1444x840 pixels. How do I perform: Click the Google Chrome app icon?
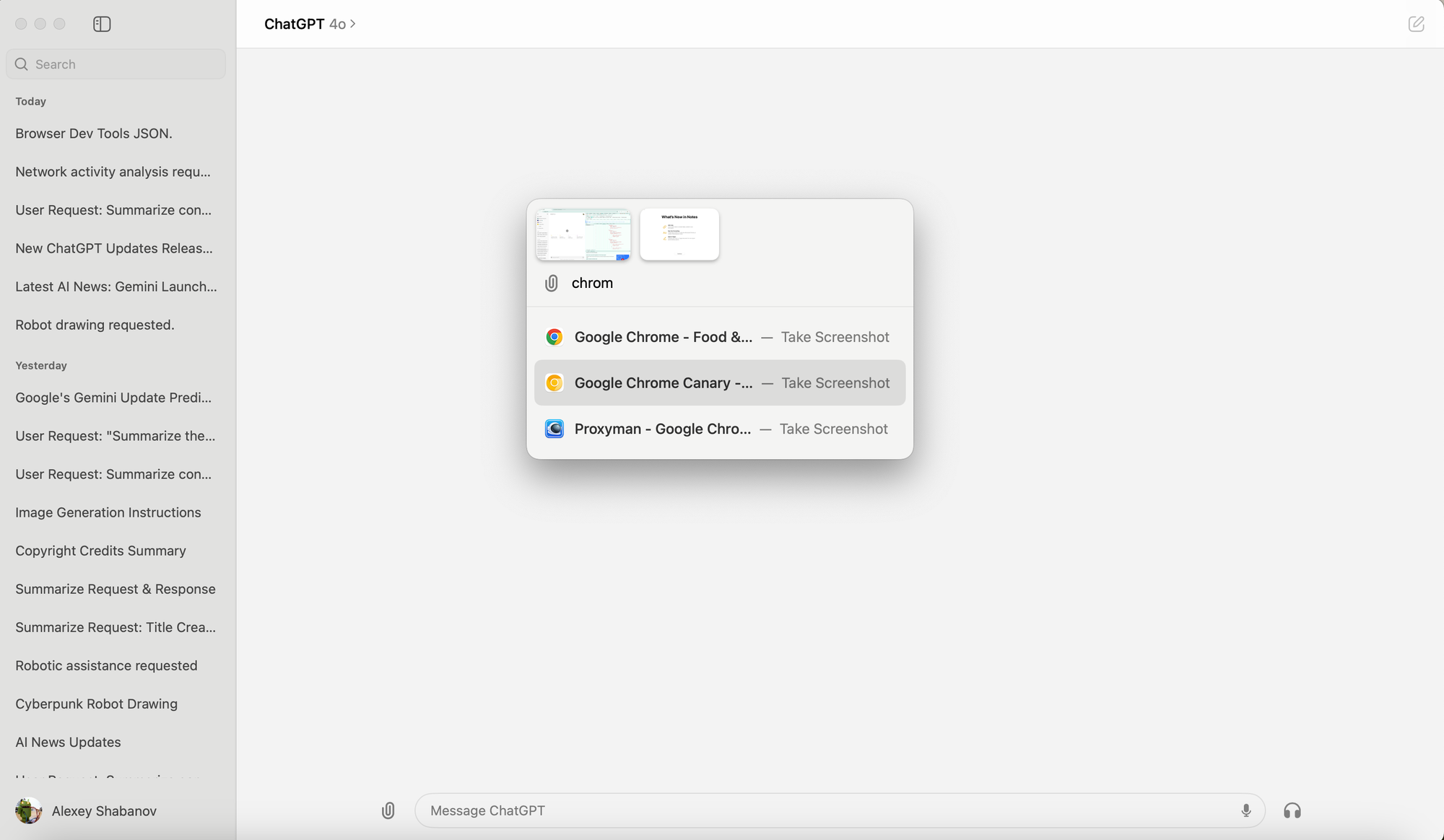point(554,336)
